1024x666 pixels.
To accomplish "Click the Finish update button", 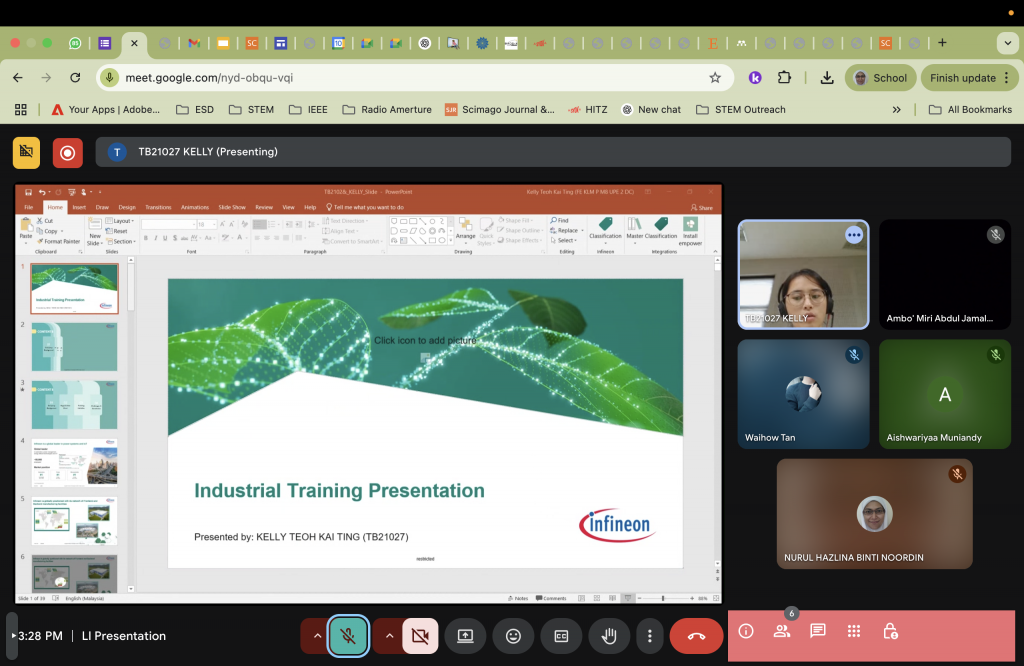I will (970, 78).
